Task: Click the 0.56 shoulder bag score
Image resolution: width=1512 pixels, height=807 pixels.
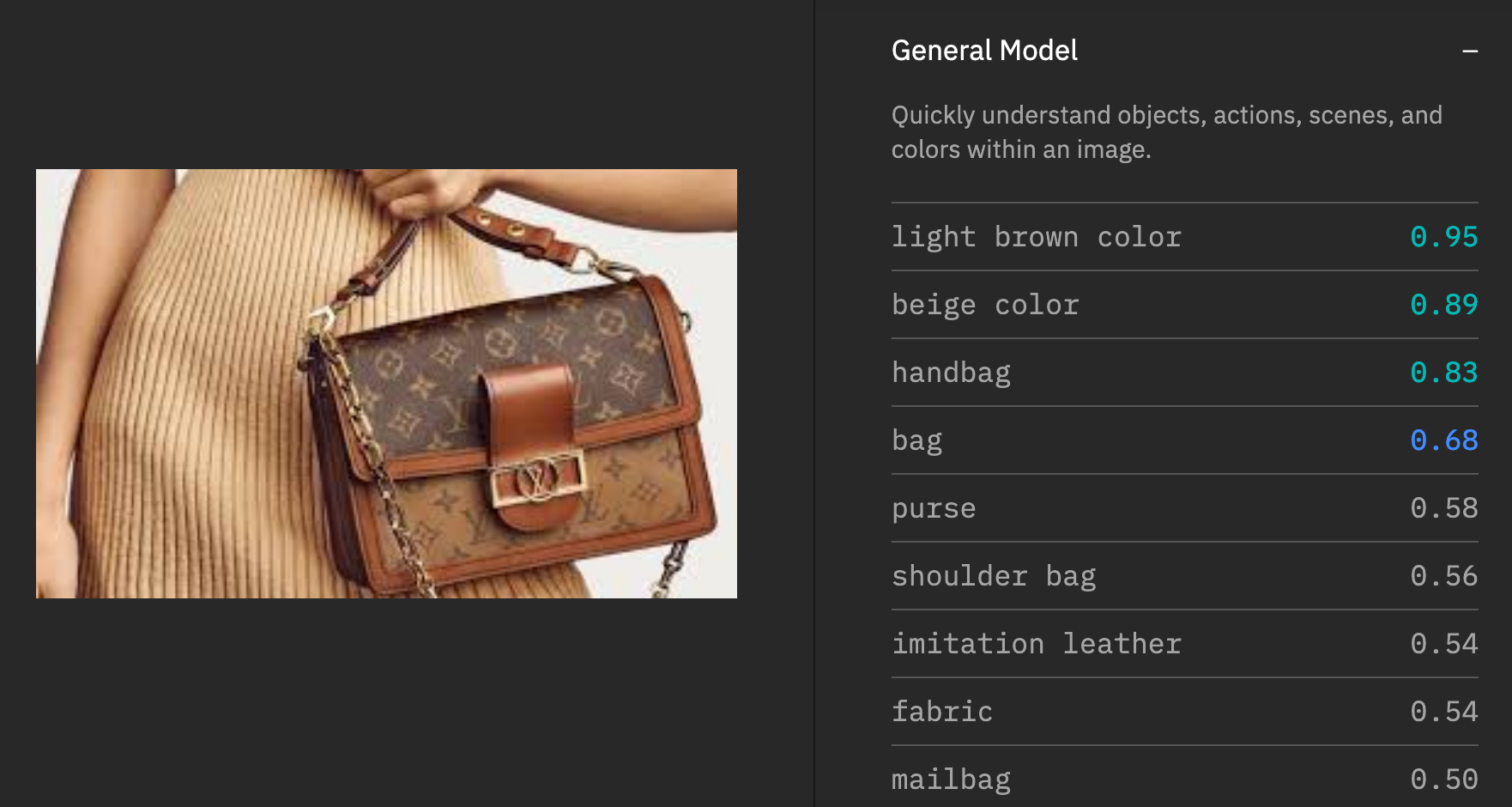Action: (1444, 576)
